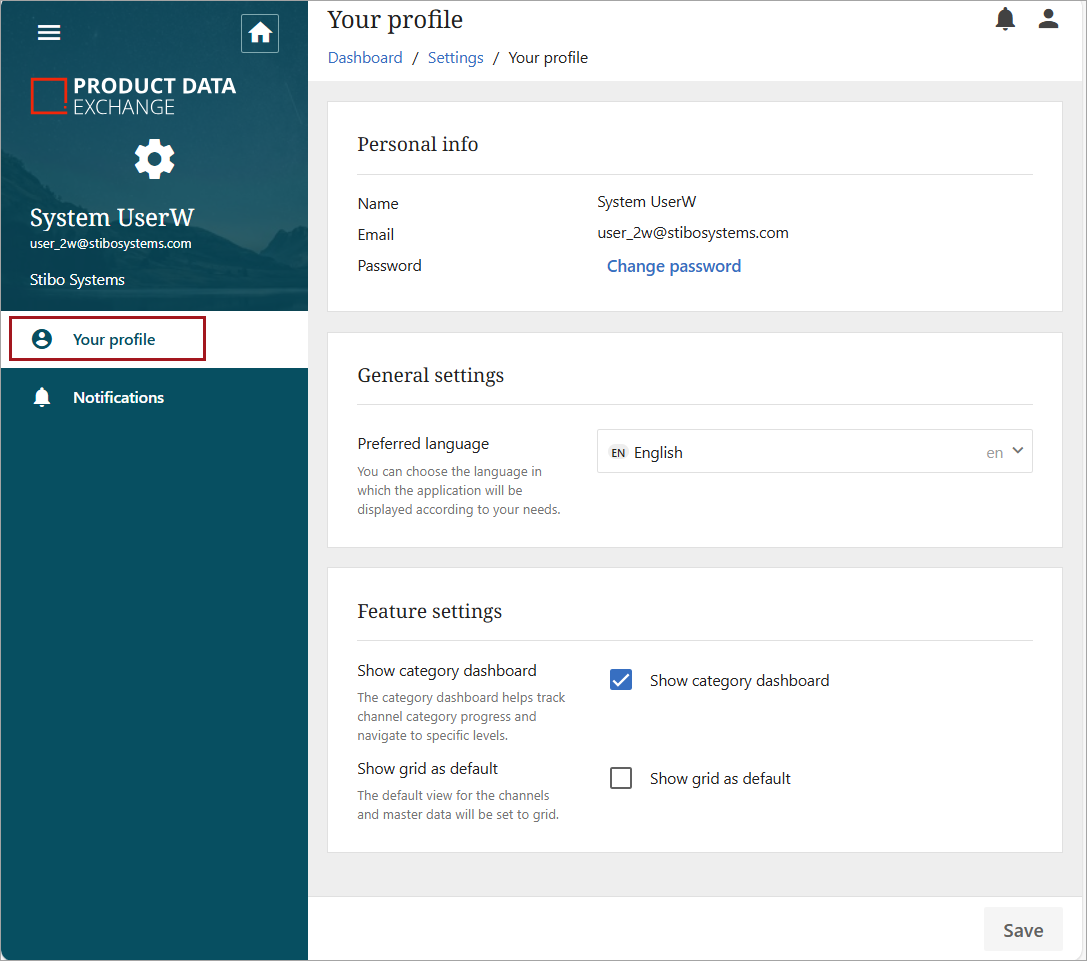Open the user account icon top right
This screenshot has width=1087, height=961.
[x=1048, y=19]
